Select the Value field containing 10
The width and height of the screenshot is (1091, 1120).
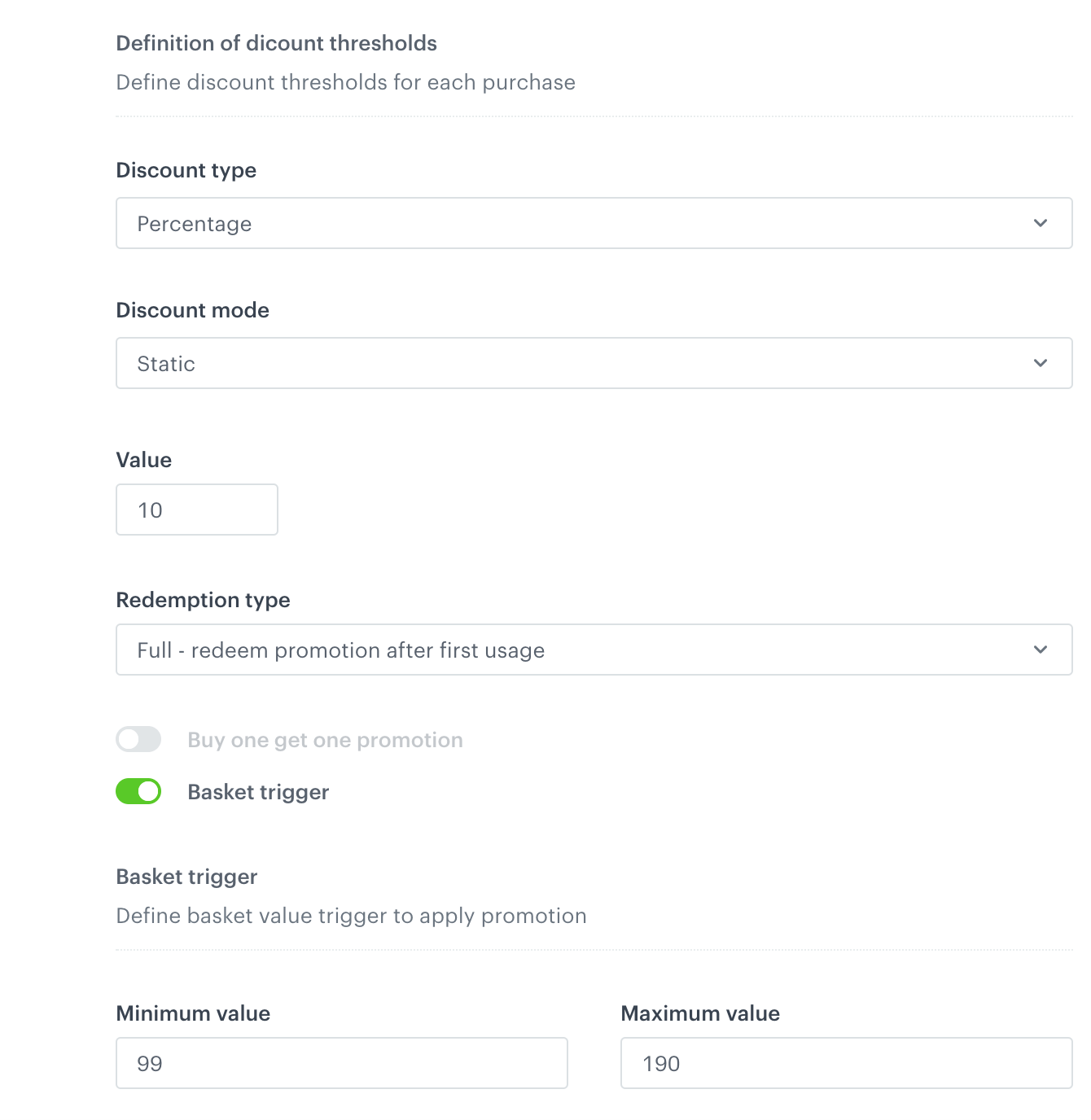coord(196,510)
